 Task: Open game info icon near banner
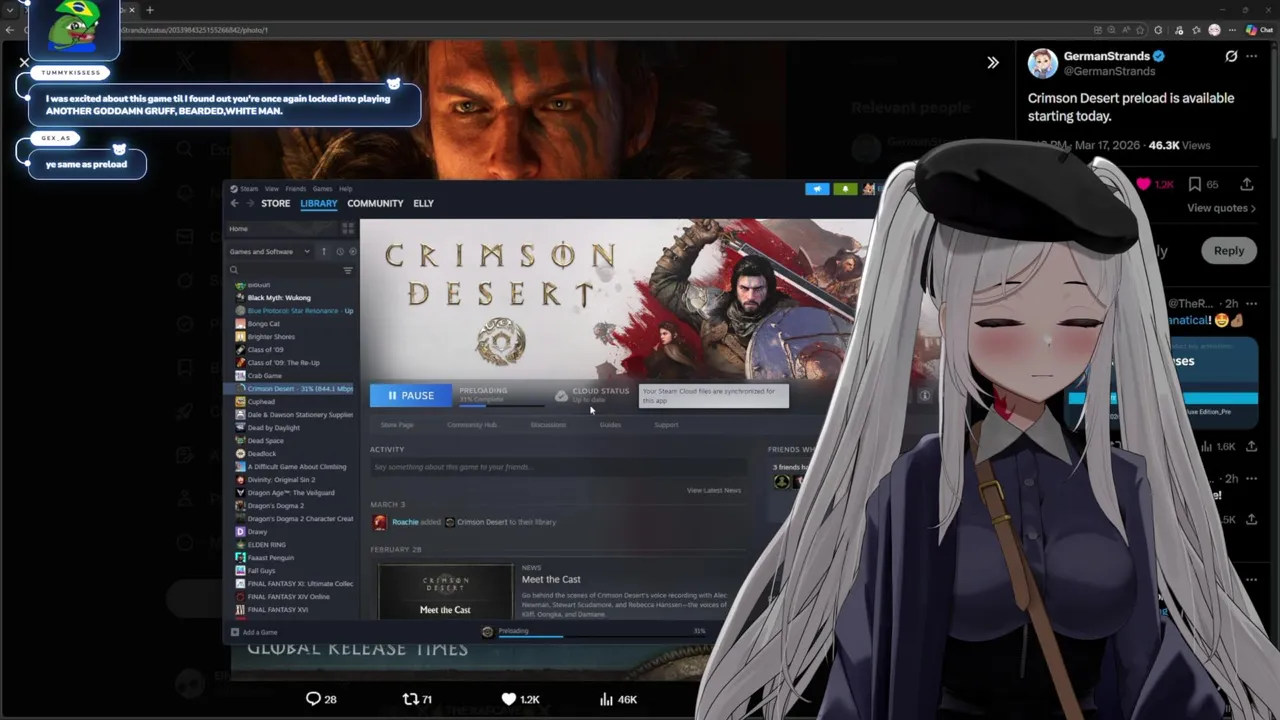click(x=924, y=396)
